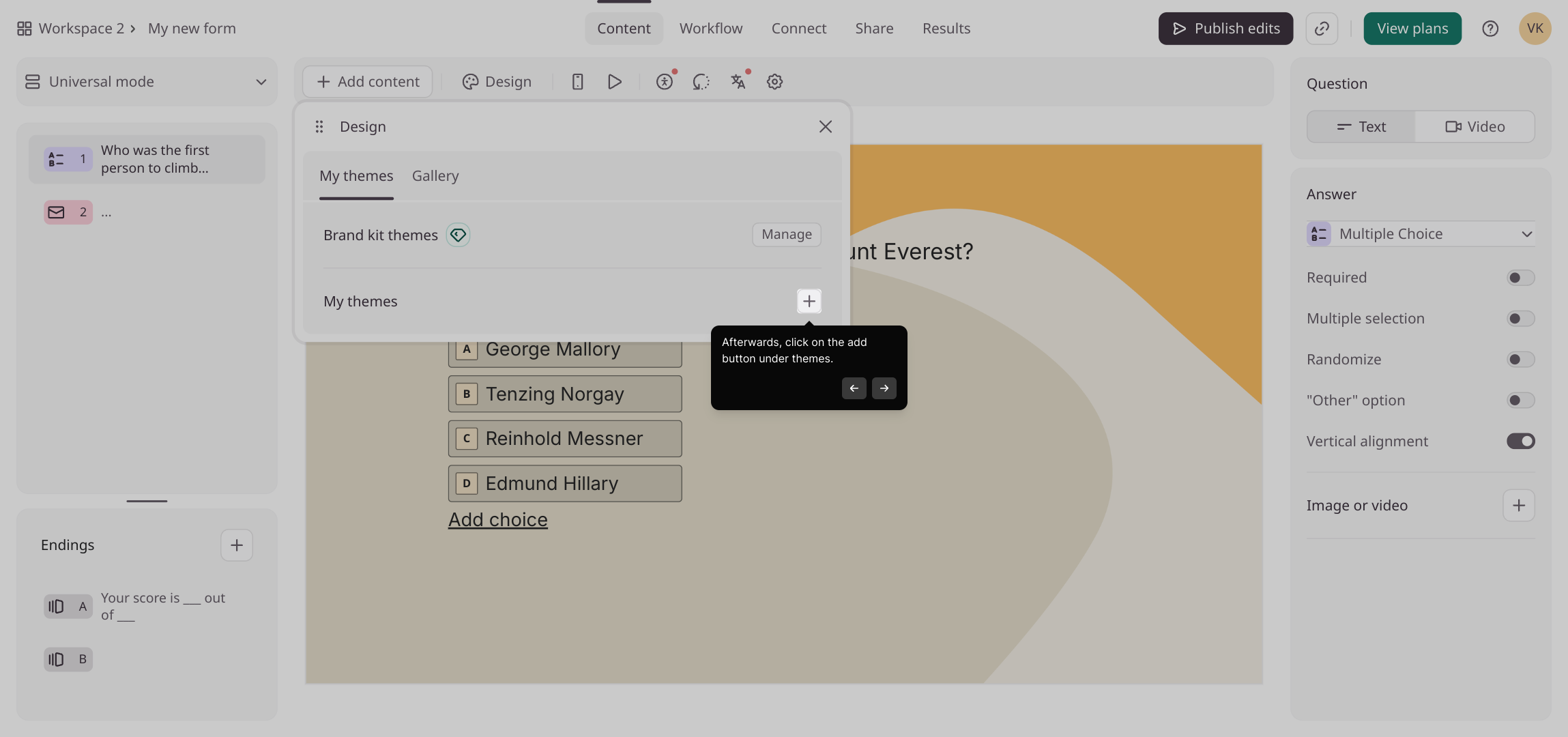Enable "Other" option switch
The height and width of the screenshot is (737, 1568).
pos(1520,401)
